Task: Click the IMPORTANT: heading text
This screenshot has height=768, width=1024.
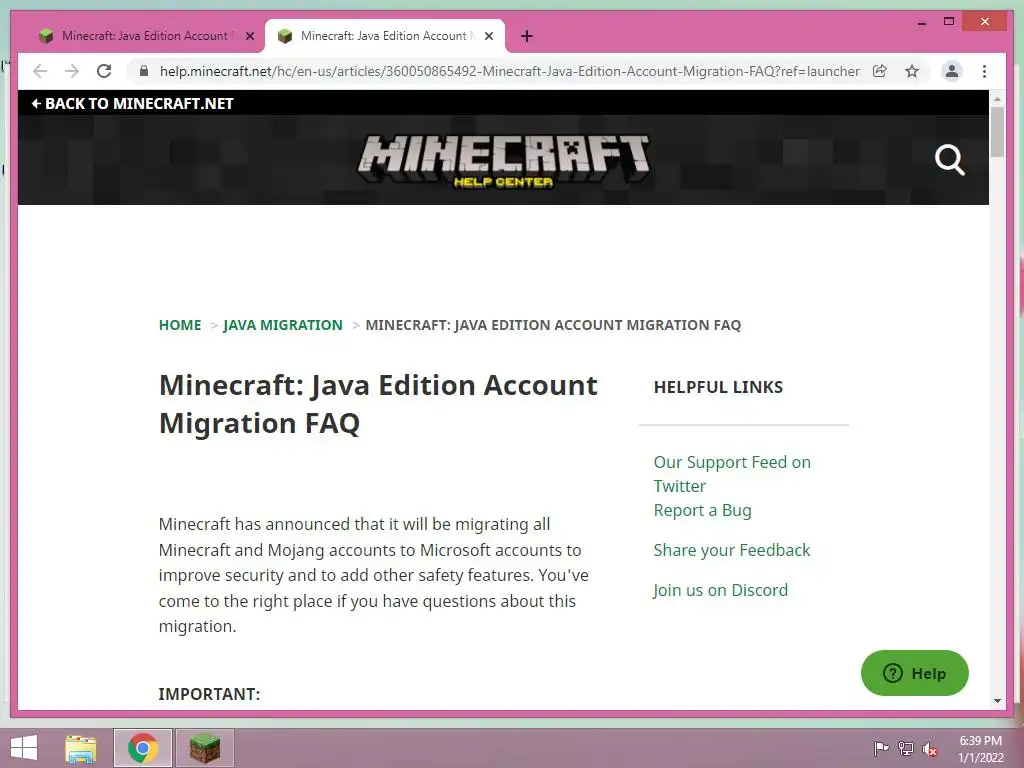Action: tap(209, 694)
